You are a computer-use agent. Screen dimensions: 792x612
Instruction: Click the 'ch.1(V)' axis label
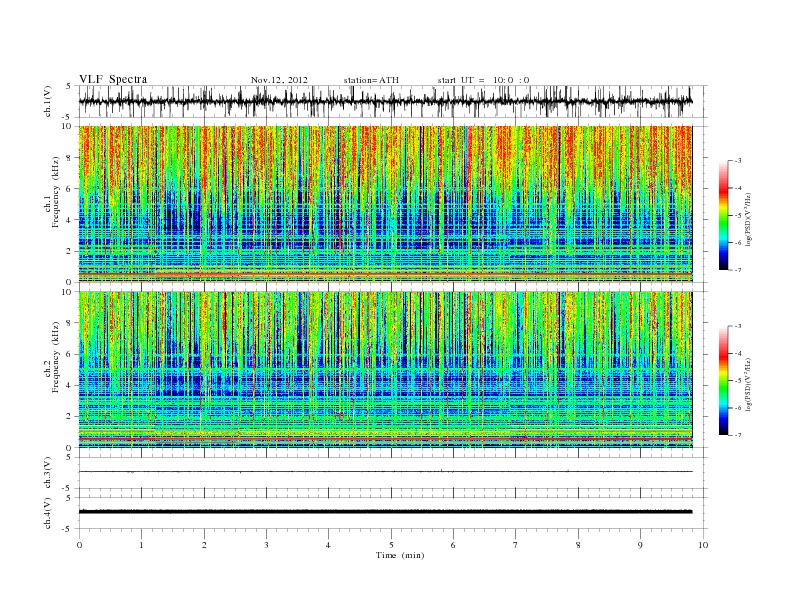click(x=48, y=101)
